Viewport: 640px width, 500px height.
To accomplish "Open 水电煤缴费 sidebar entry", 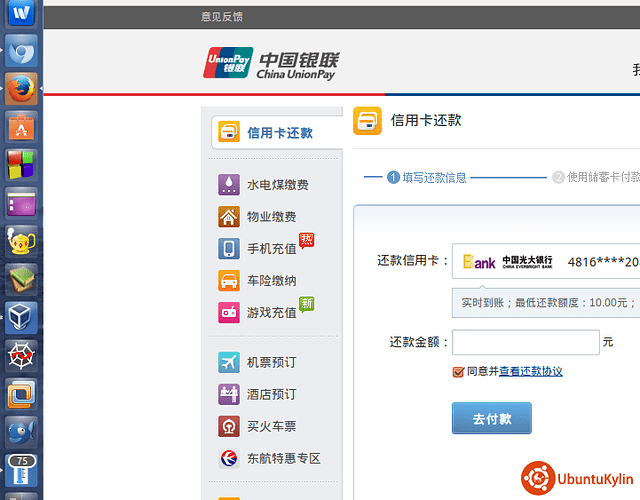I will point(278,185).
